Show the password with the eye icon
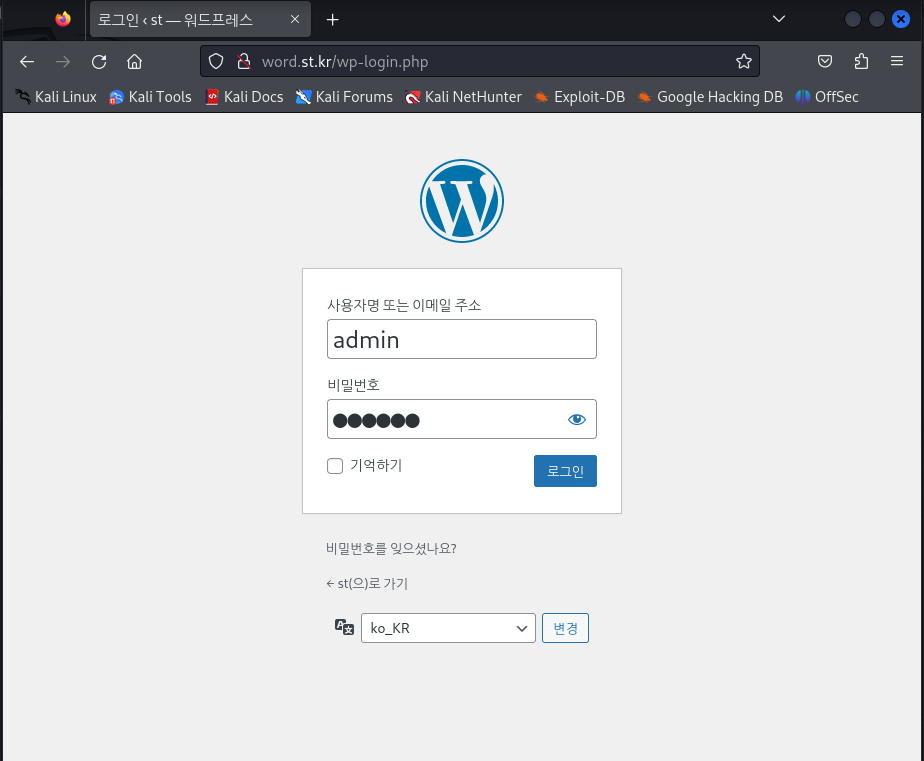This screenshot has width=924, height=761. tap(577, 419)
